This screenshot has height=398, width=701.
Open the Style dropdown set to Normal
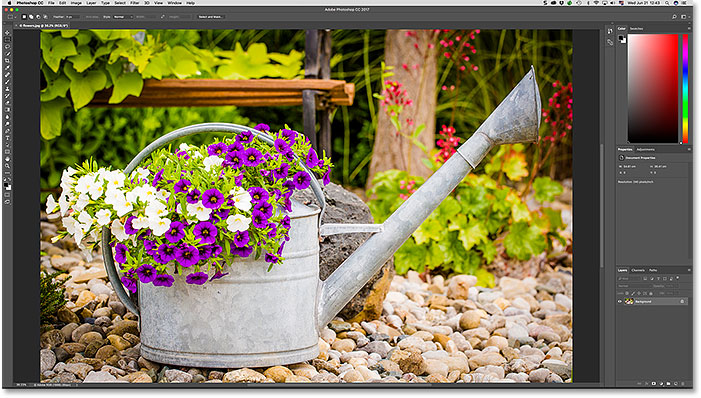tap(123, 17)
